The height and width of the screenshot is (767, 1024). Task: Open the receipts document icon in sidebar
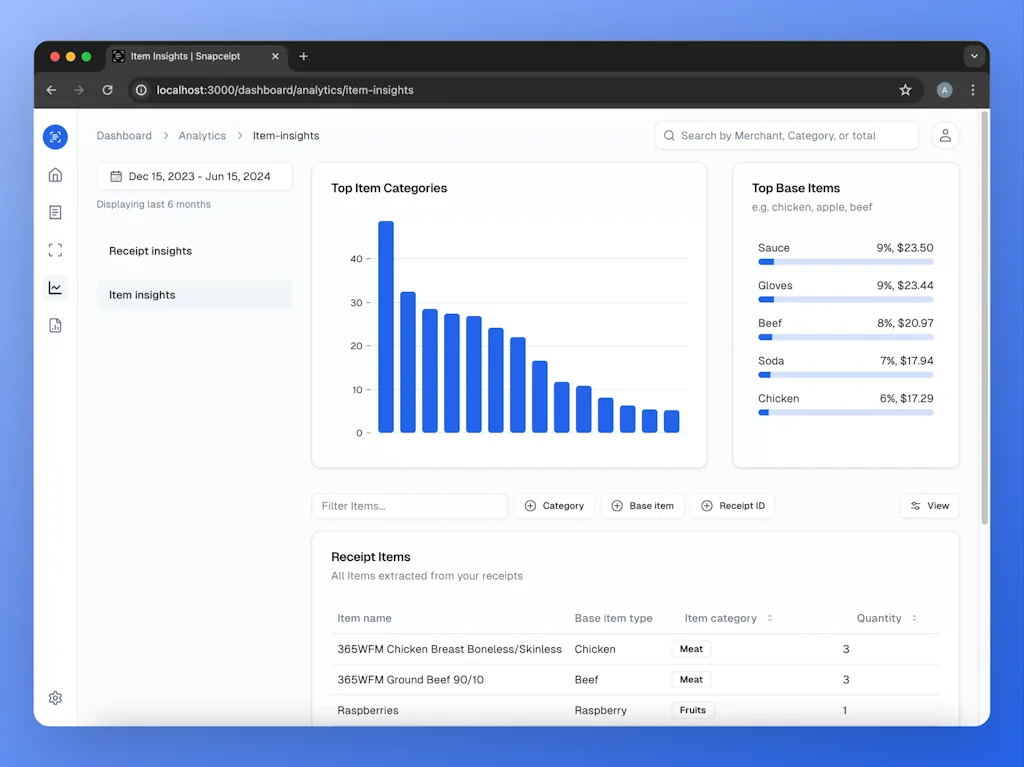click(55, 212)
